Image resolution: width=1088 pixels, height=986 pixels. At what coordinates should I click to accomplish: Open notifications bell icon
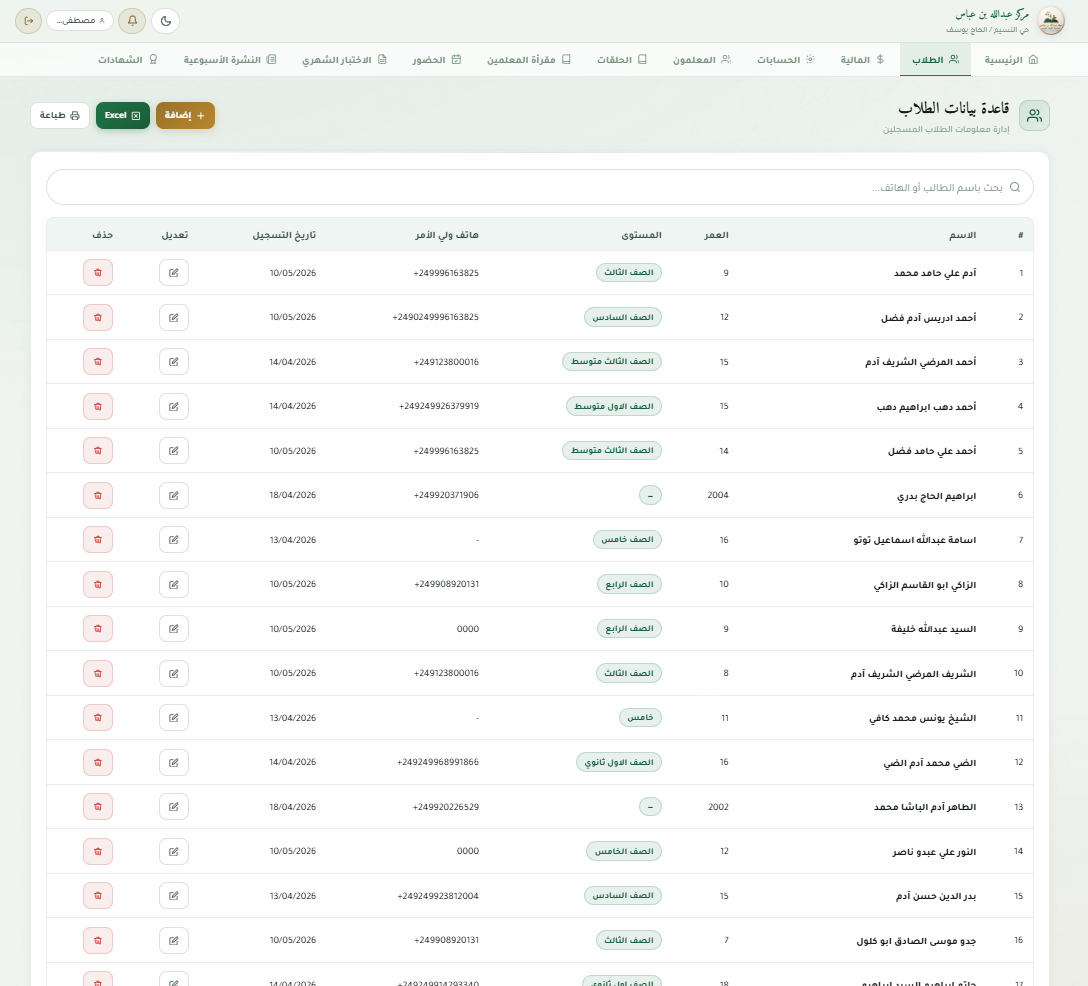click(x=132, y=21)
